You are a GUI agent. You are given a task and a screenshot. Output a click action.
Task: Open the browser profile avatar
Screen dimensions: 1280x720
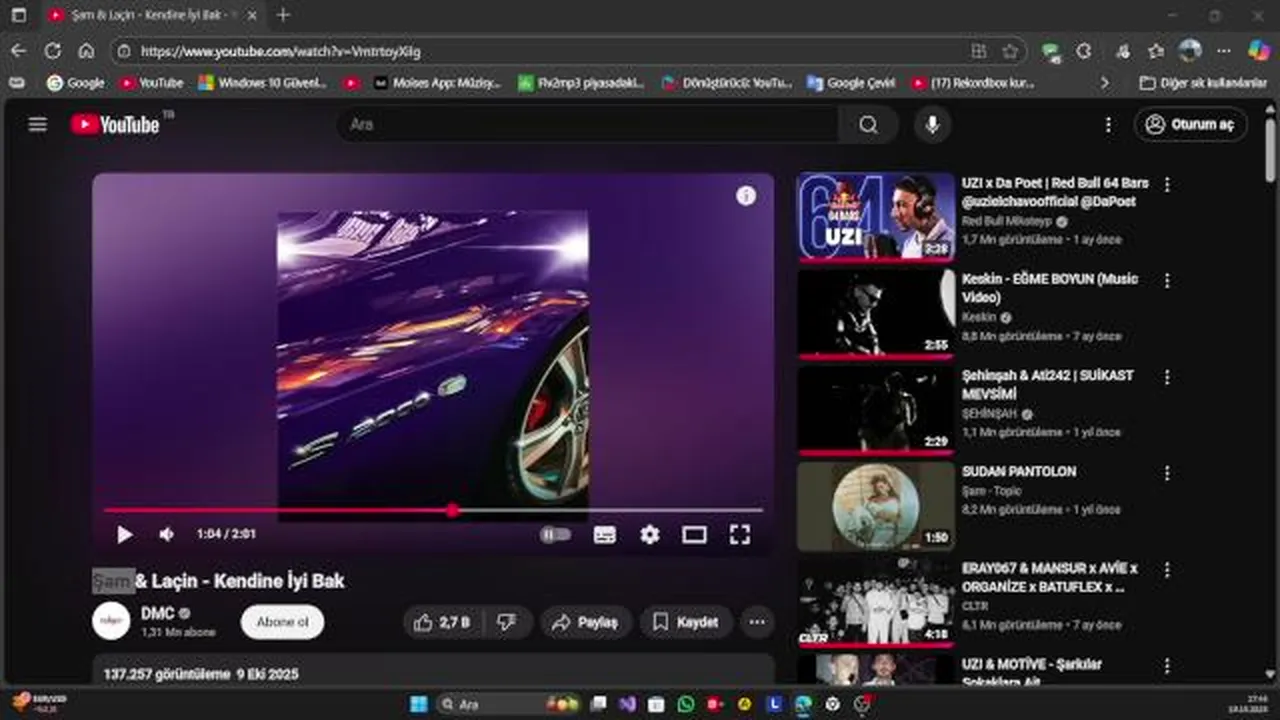(x=1190, y=50)
